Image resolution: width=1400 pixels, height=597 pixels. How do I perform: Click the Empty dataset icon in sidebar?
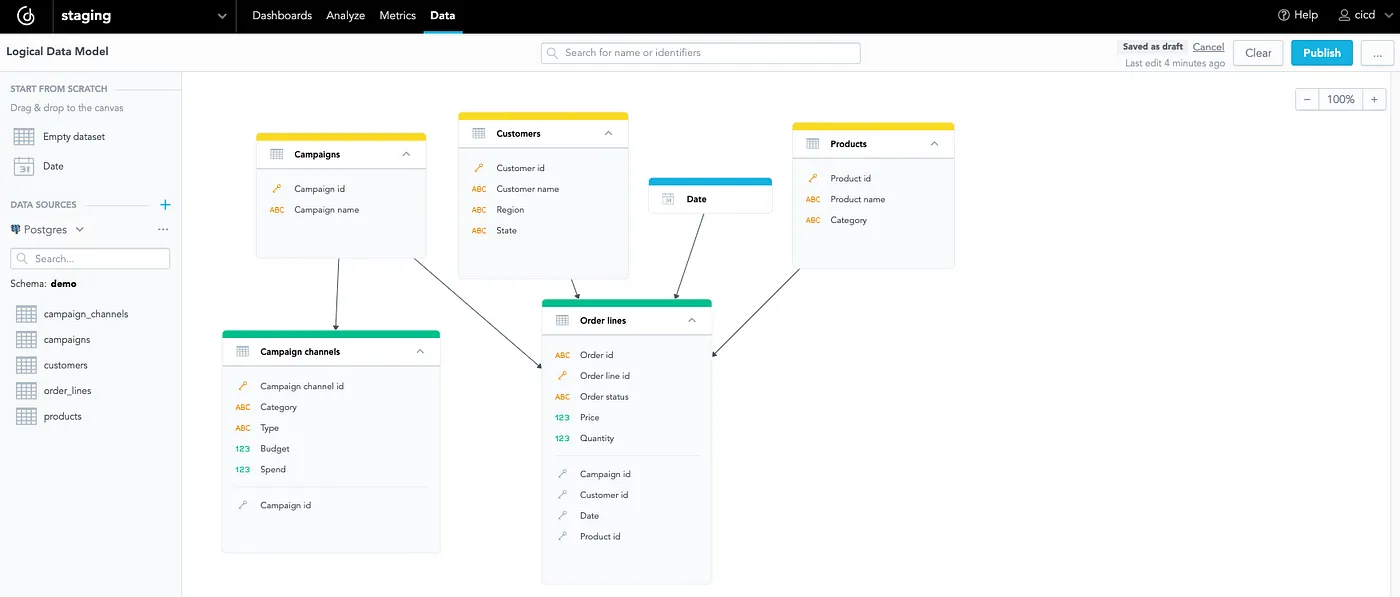tap(24, 136)
